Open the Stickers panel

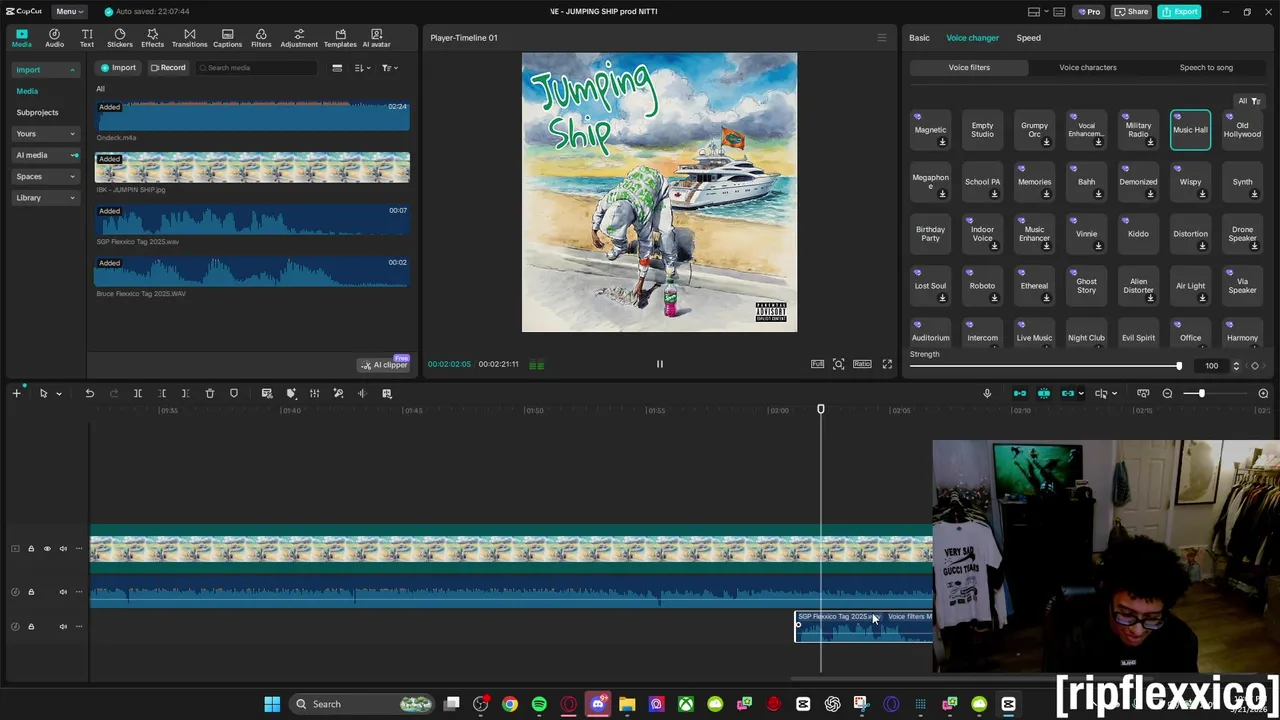(120, 38)
